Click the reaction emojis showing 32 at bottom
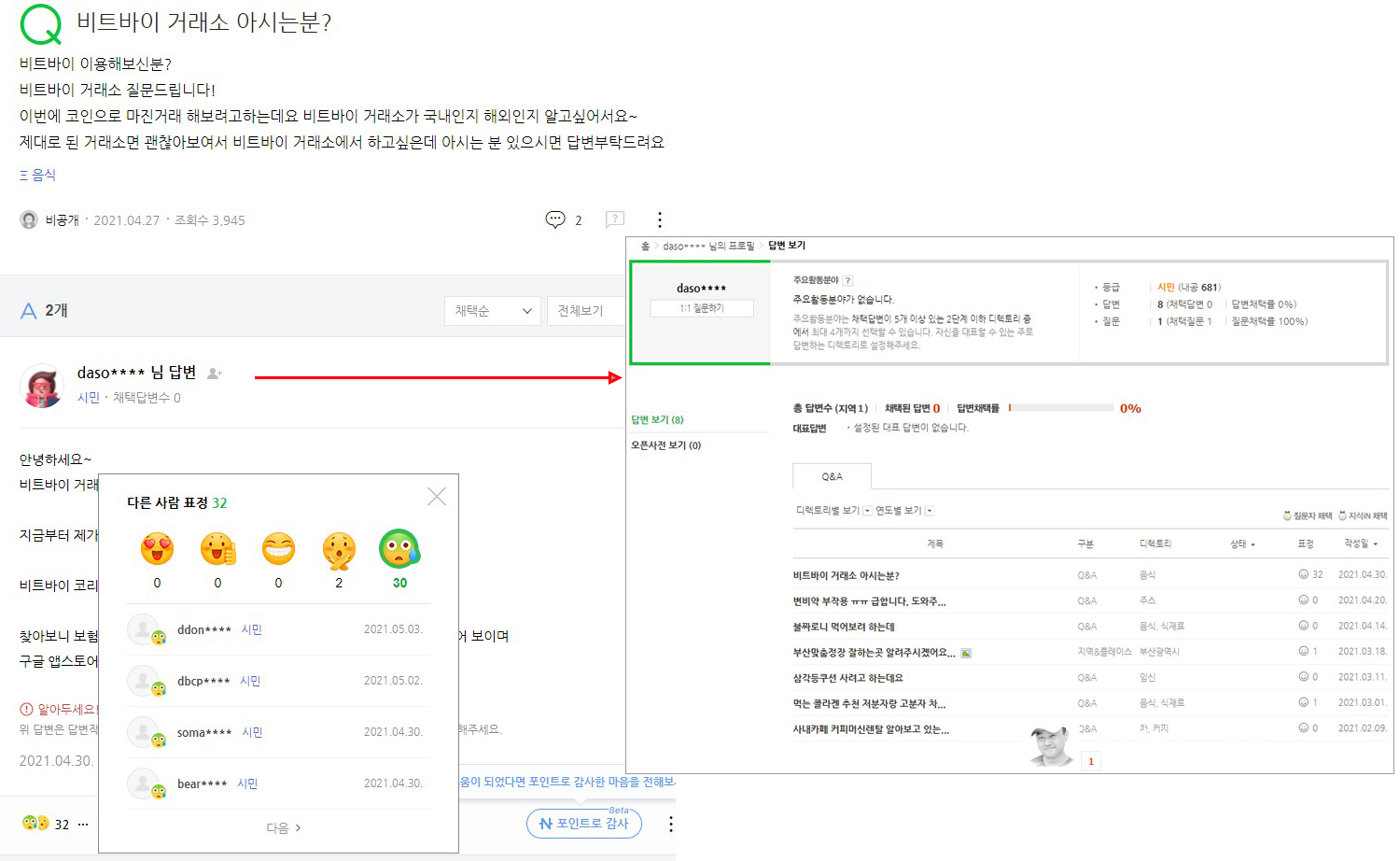This screenshot has width=1400, height=861. [x=35, y=824]
